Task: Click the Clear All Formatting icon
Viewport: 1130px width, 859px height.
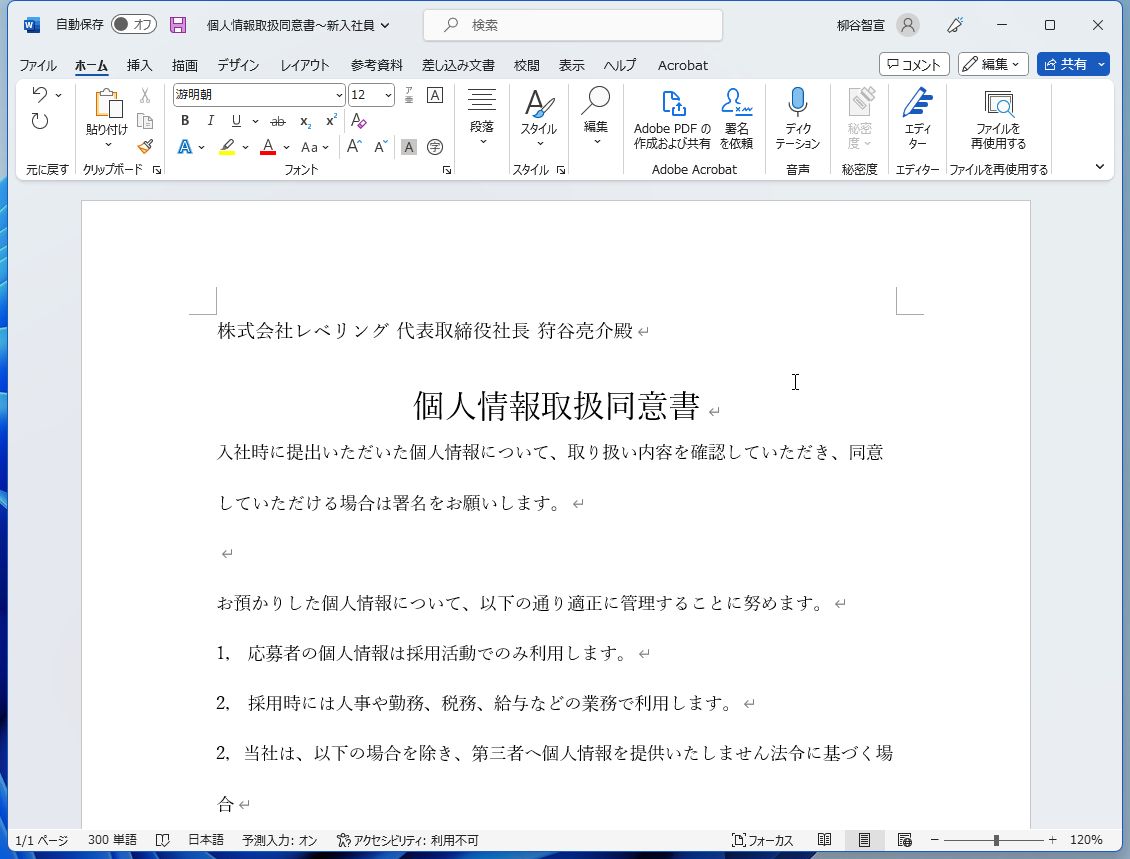Action: coord(357,120)
